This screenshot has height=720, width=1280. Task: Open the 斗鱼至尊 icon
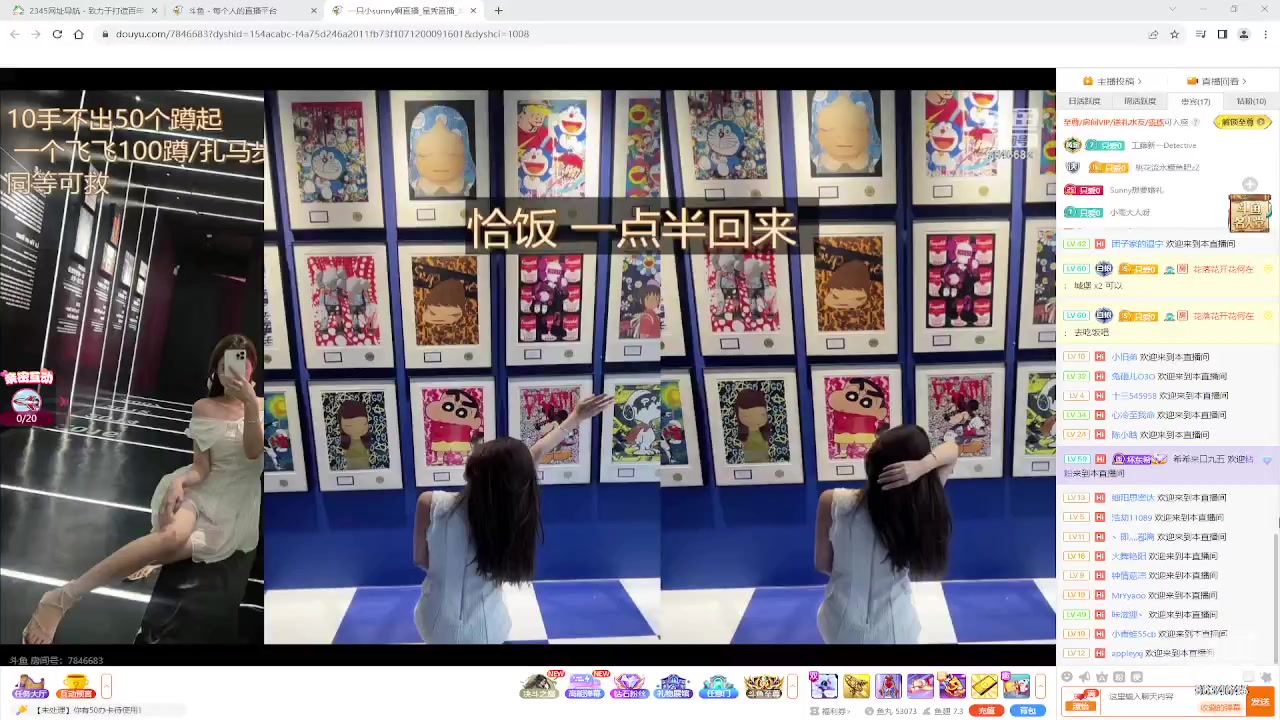click(x=763, y=686)
